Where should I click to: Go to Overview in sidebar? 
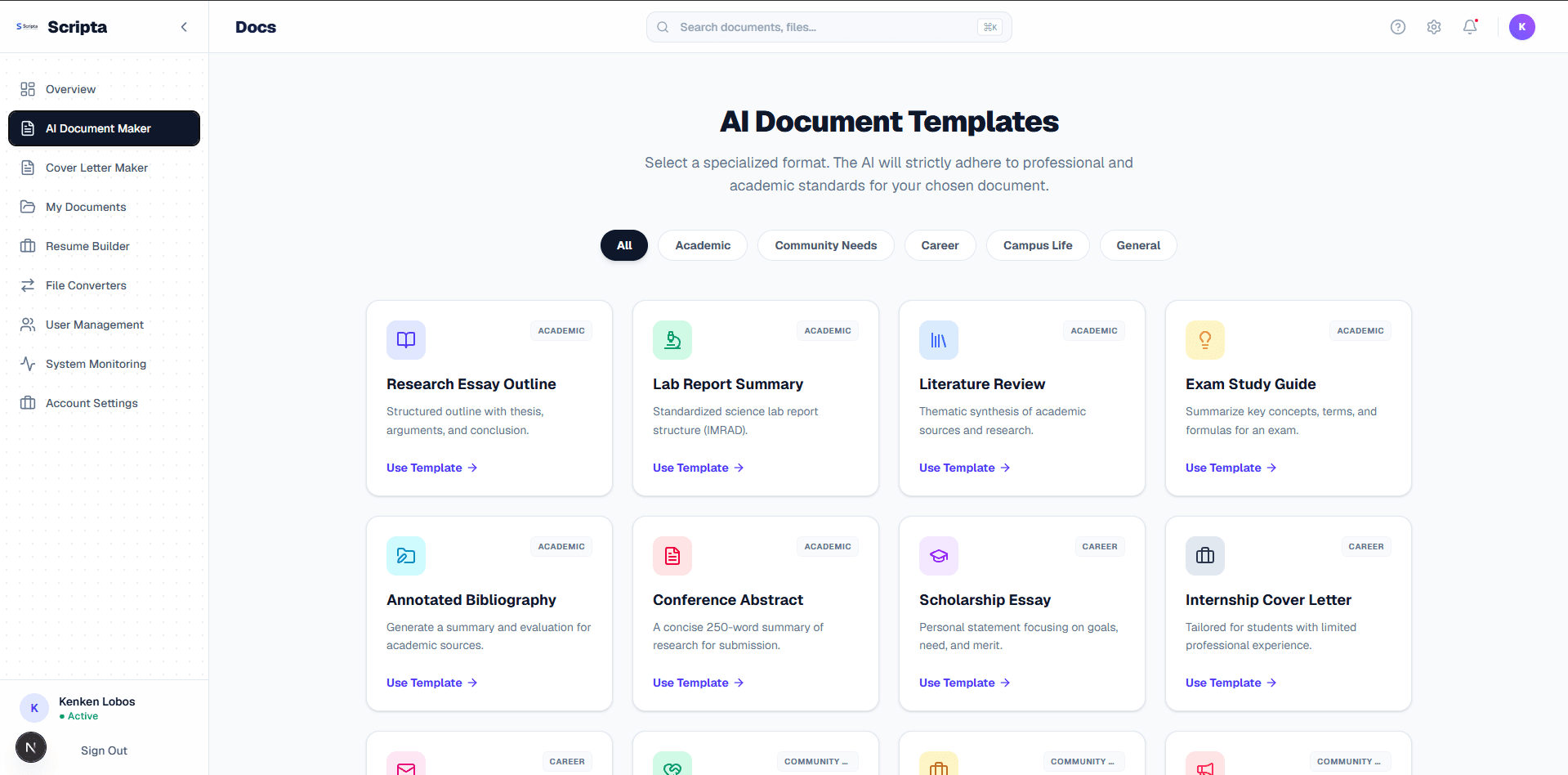(104, 89)
